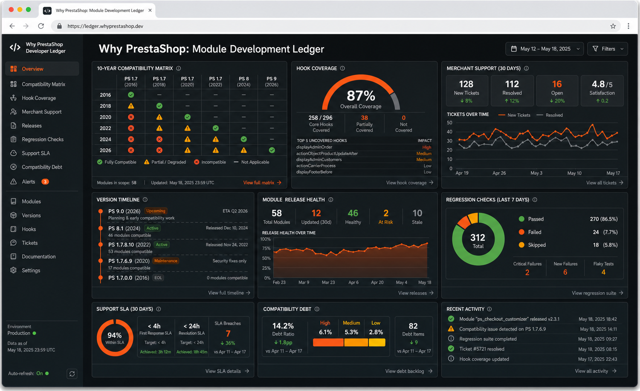Click the 82 Debt Items card
The image size is (640, 391).
(413, 338)
